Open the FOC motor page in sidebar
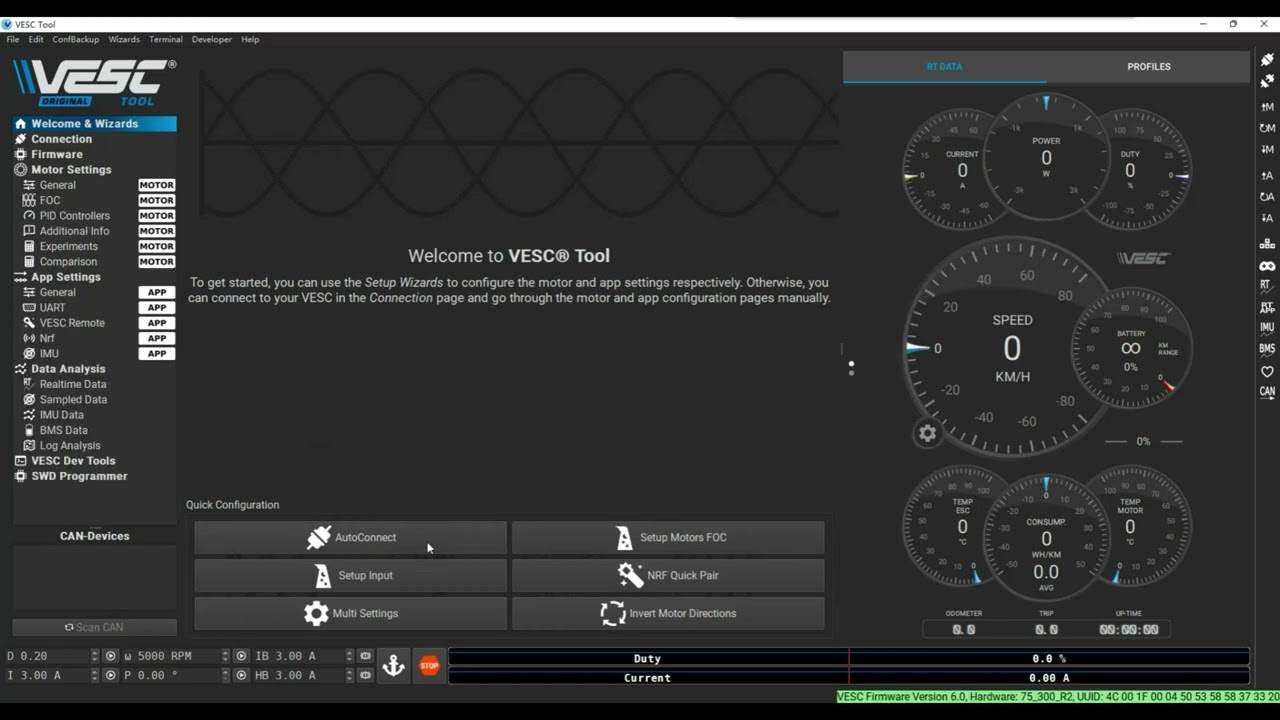This screenshot has height=720, width=1280. 94,200
